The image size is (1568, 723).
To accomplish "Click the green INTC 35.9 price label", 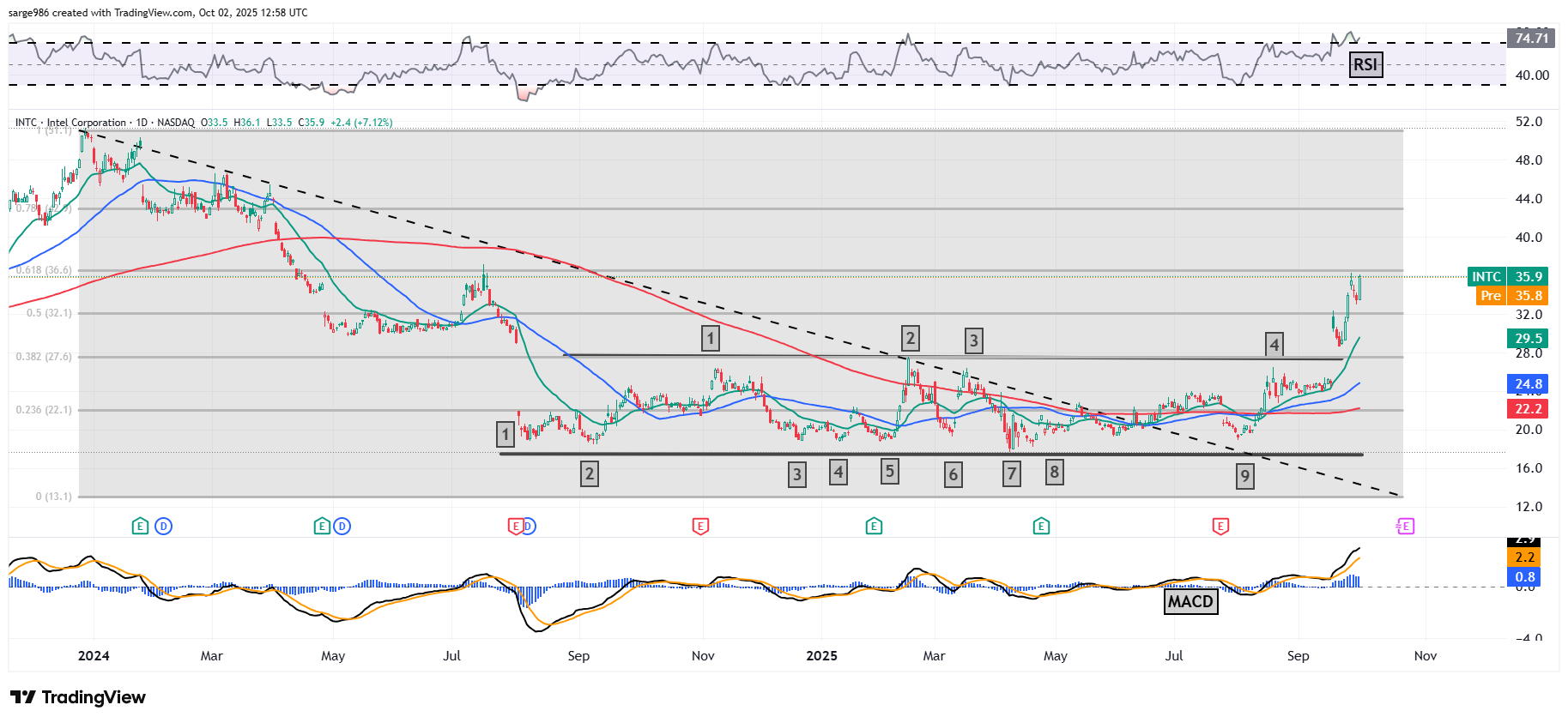I will [x=1507, y=276].
